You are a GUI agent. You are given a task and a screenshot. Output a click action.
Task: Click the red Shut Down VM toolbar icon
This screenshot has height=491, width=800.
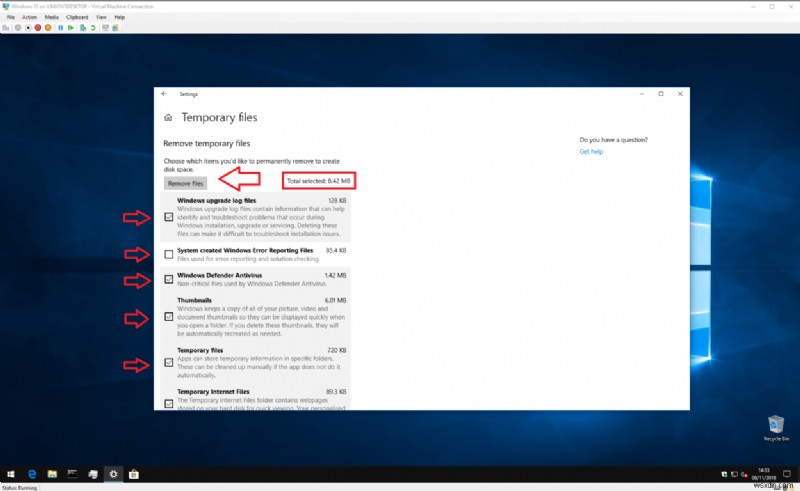pyautogui.click(x=38, y=28)
